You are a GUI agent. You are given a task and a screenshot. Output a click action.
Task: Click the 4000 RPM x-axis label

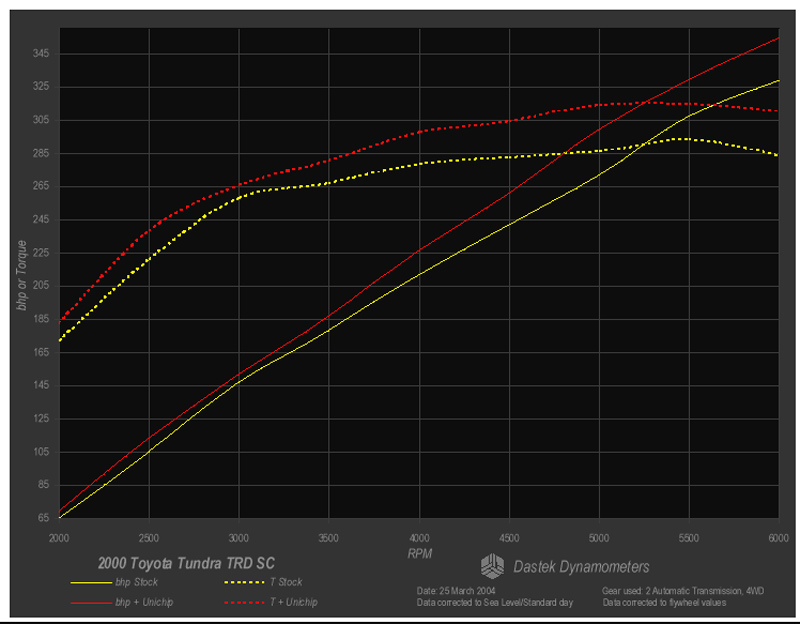tap(419, 538)
